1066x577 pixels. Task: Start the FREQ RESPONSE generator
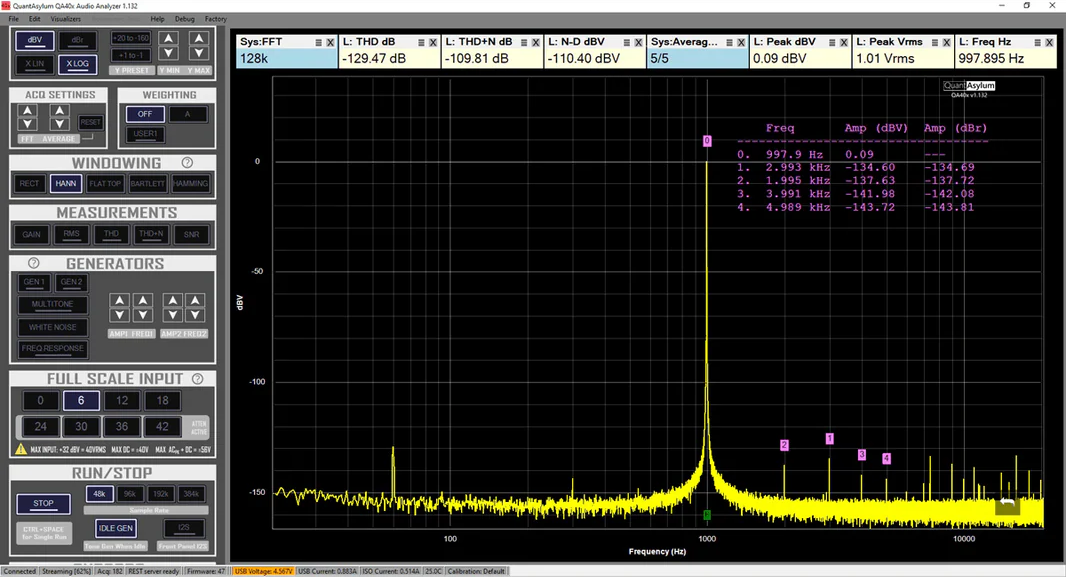(53, 349)
